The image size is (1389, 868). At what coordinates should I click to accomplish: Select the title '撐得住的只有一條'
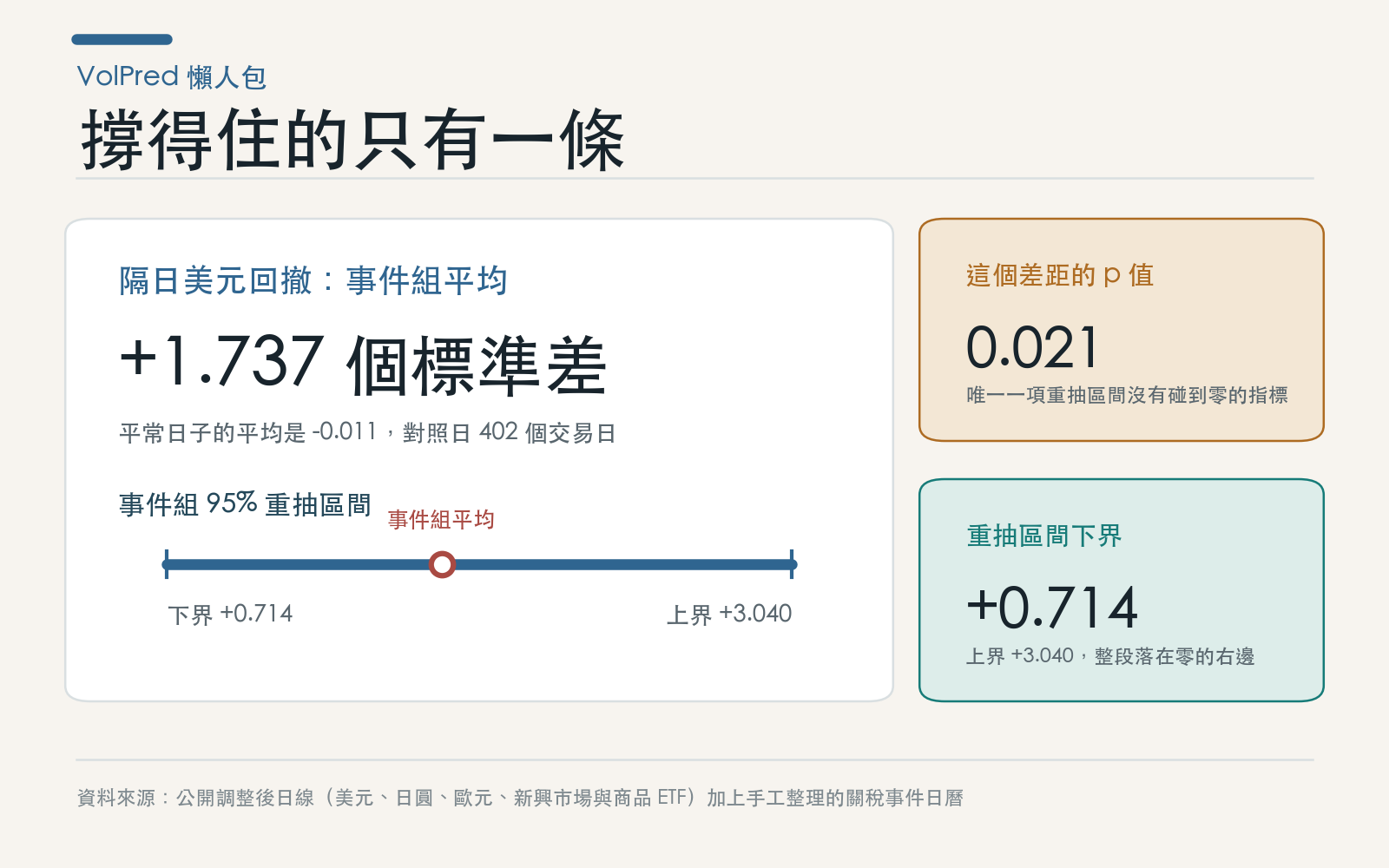pos(352,141)
